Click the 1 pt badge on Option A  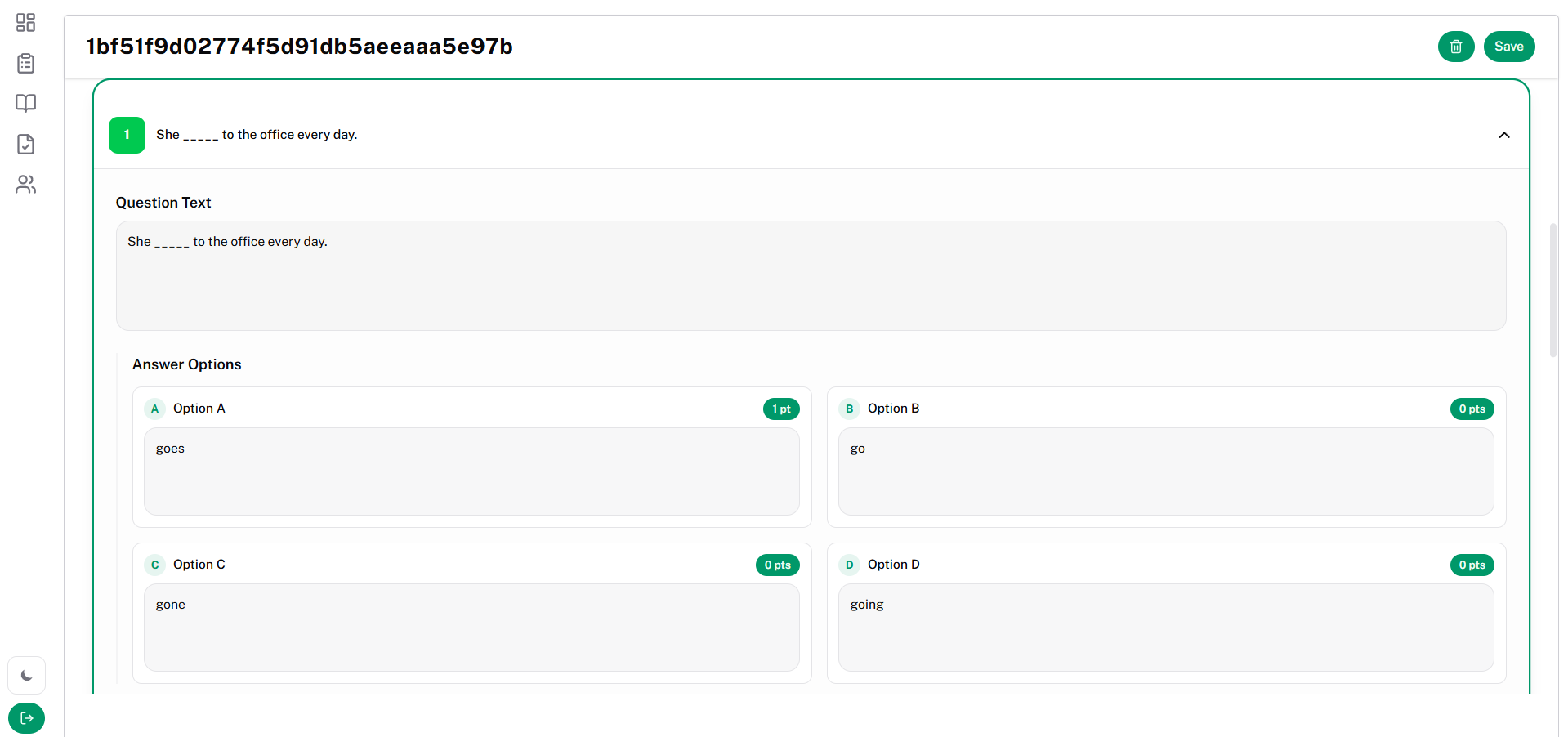pos(781,409)
